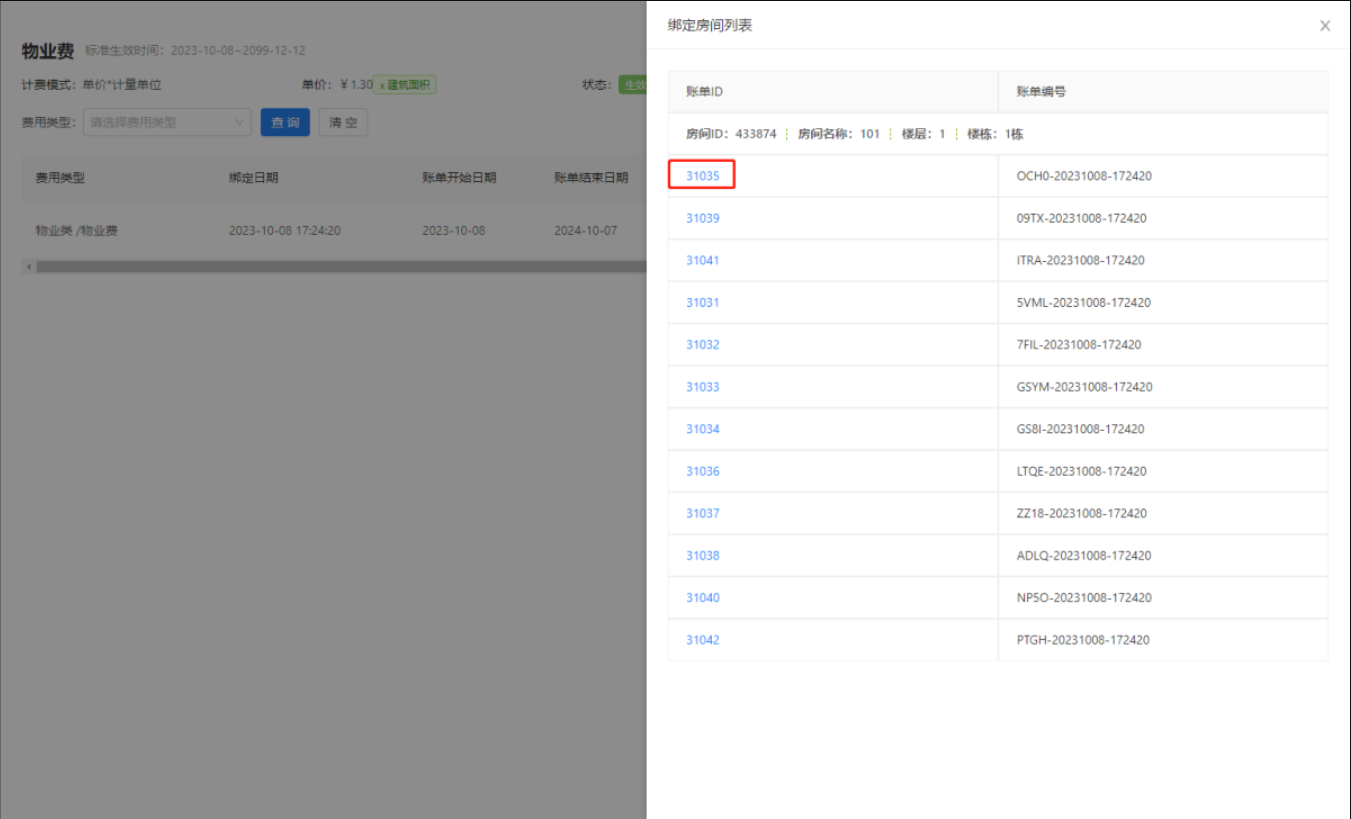
Task: Click the 清空 button
Action: point(343,122)
